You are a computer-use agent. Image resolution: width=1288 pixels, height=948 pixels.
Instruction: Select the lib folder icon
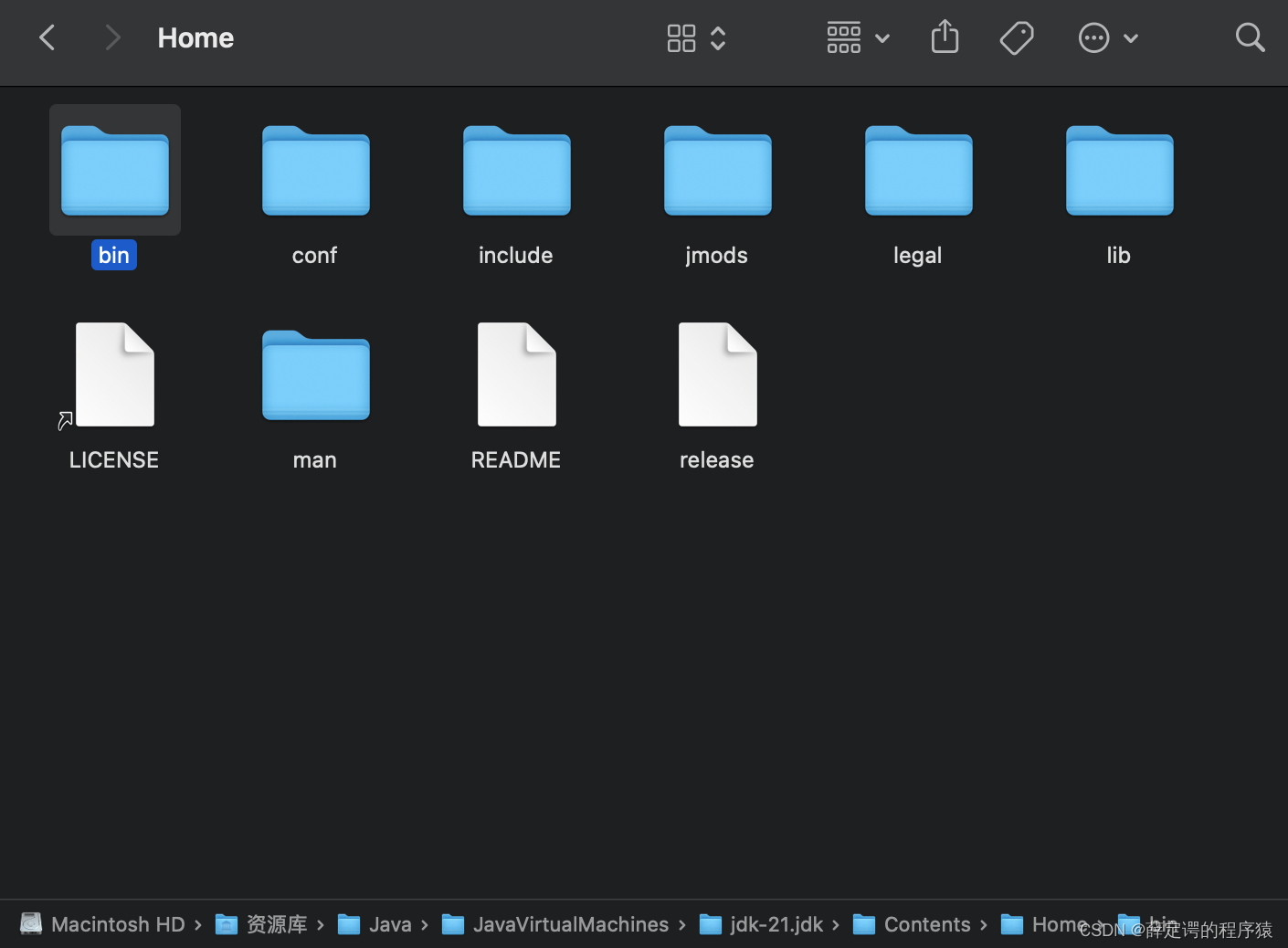[1120, 170]
